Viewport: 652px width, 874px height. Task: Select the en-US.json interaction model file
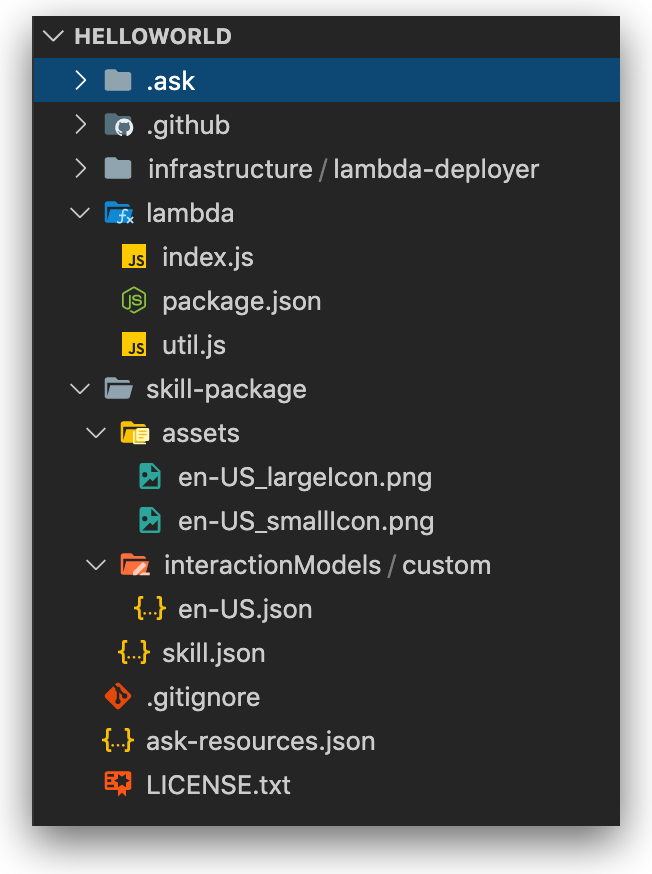(245, 609)
